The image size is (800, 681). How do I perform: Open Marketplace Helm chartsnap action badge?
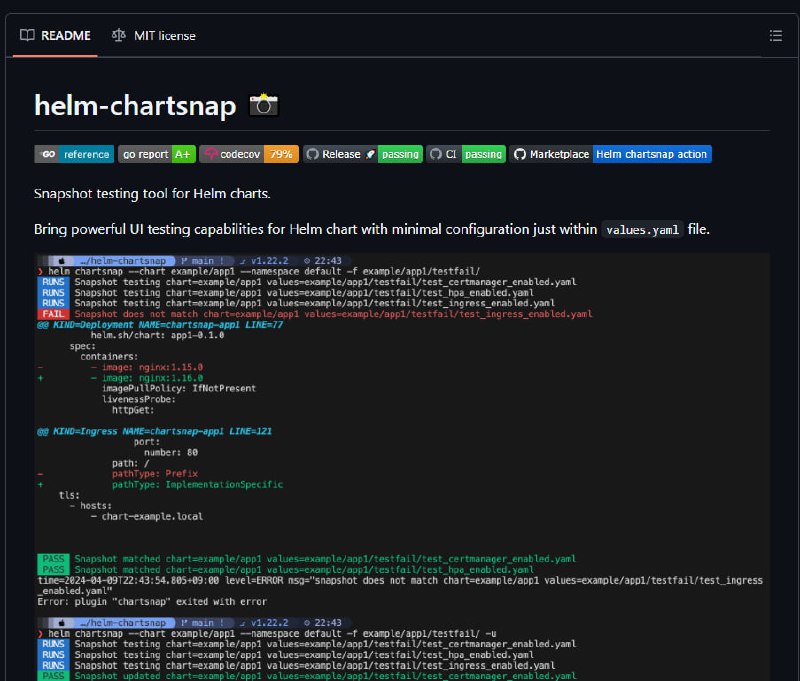tap(611, 154)
